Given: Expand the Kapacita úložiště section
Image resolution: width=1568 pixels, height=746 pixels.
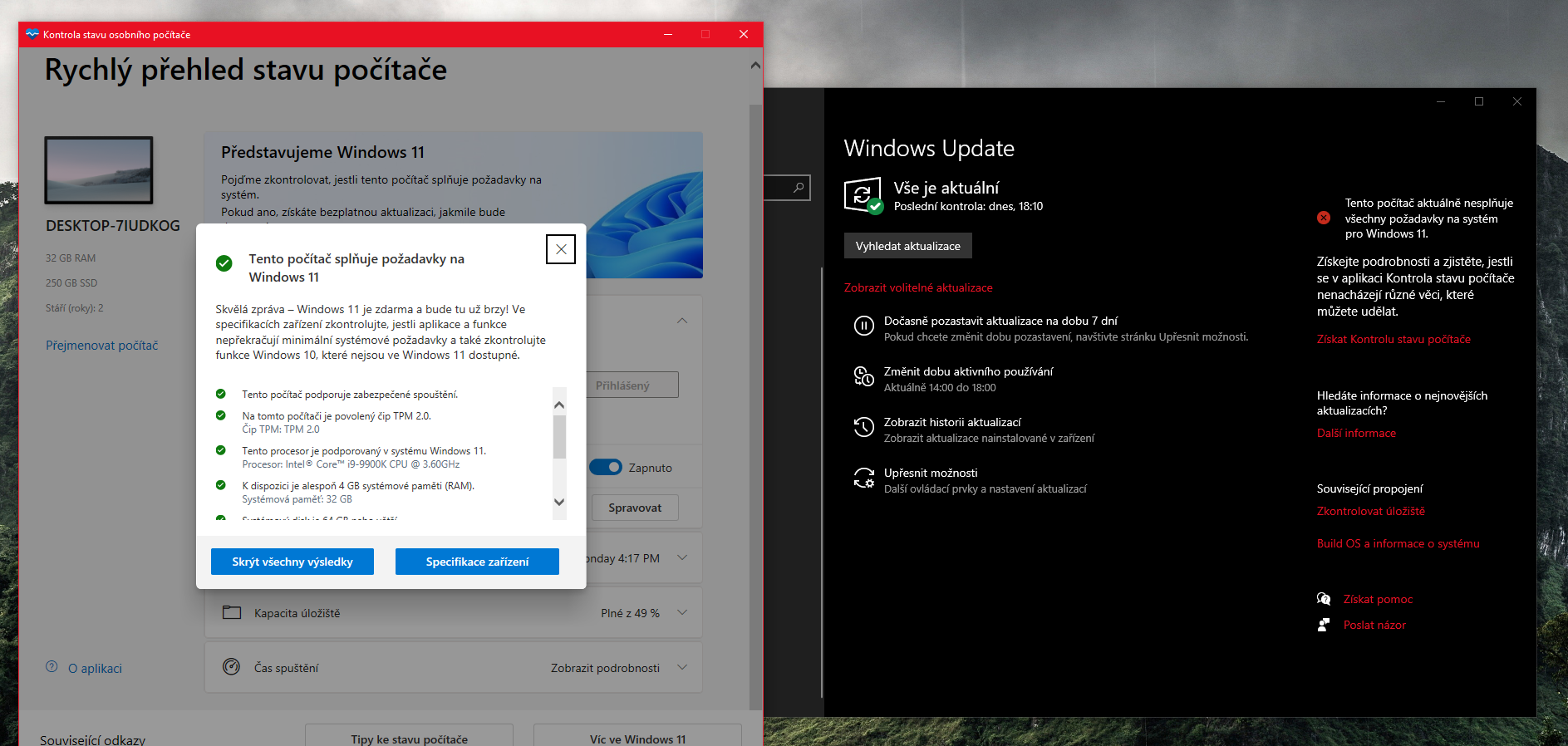Looking at the screenshot, I should 682,613.
